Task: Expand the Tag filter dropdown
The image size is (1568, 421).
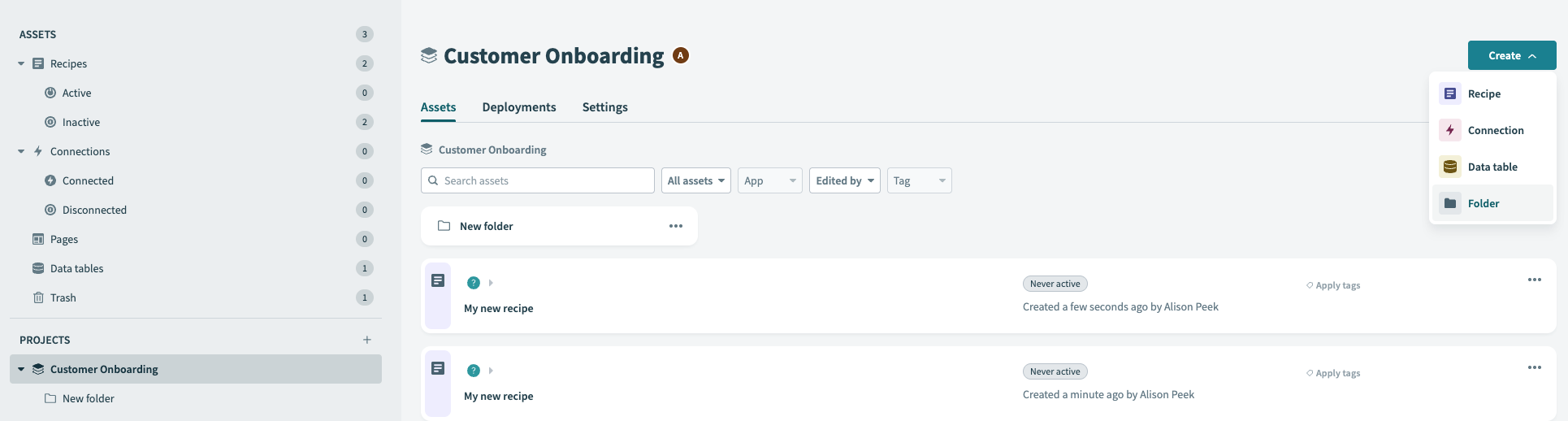Action: point(919,180)
